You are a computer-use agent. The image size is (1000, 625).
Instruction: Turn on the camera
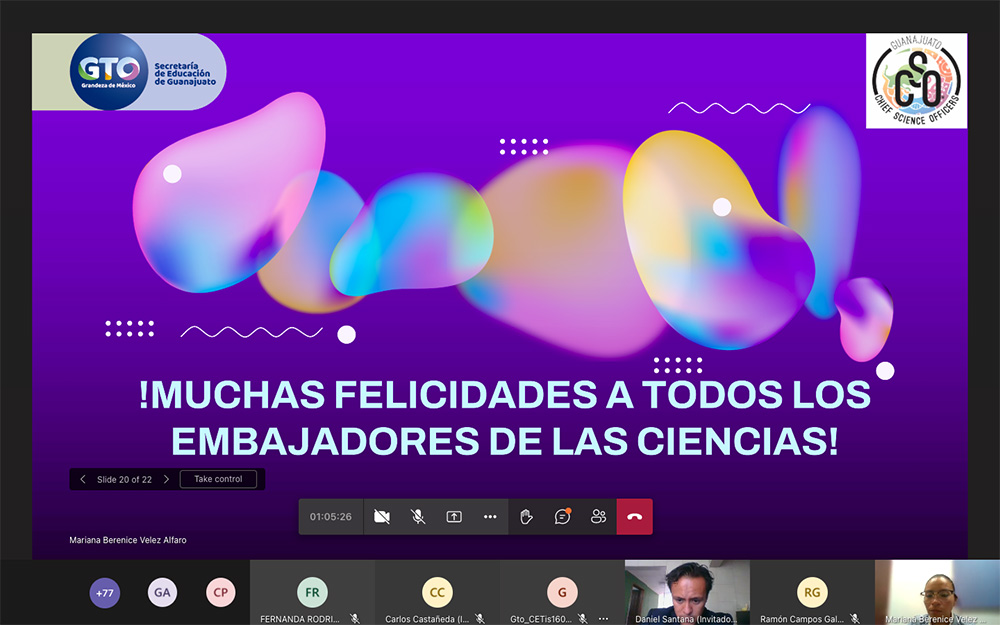381,517
